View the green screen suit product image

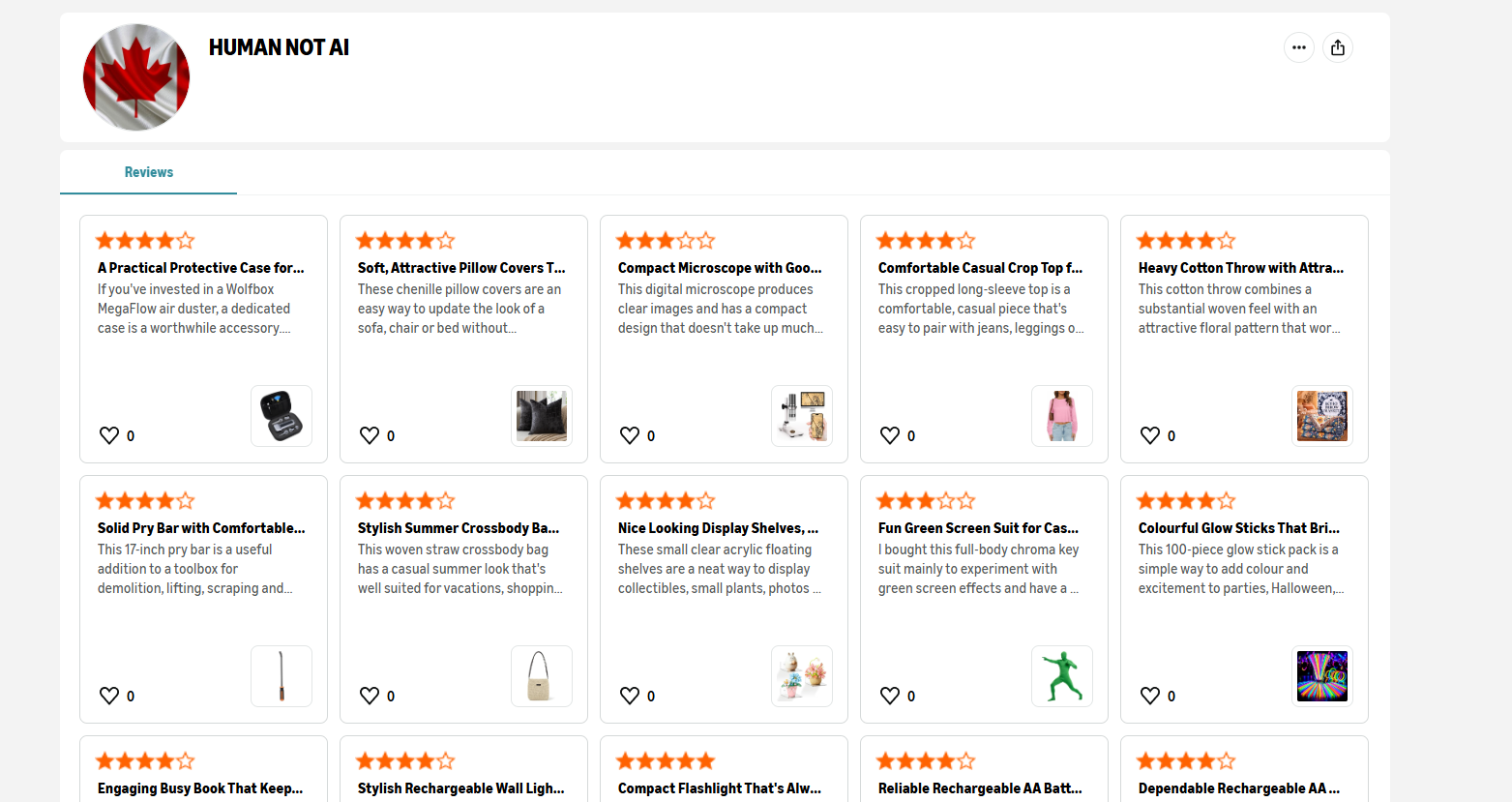click(x=1062, y=676)
